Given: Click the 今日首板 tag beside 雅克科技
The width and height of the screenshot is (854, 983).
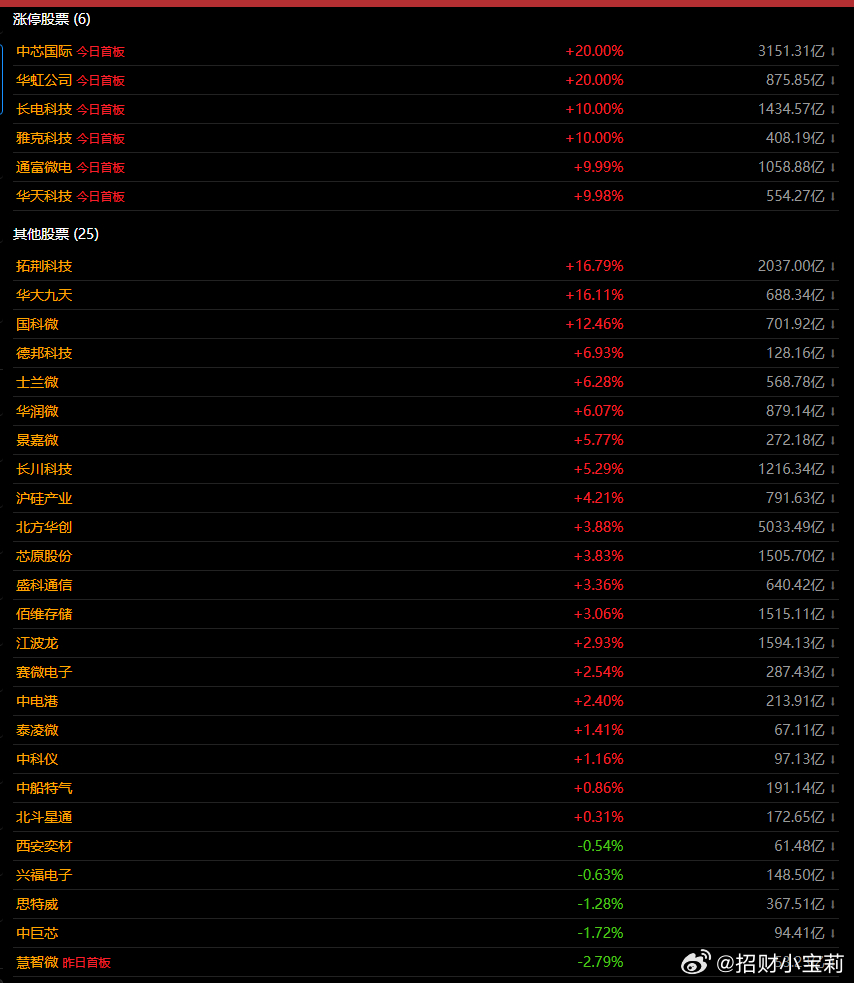Looking at the screenshot, I should click(101, 139).
